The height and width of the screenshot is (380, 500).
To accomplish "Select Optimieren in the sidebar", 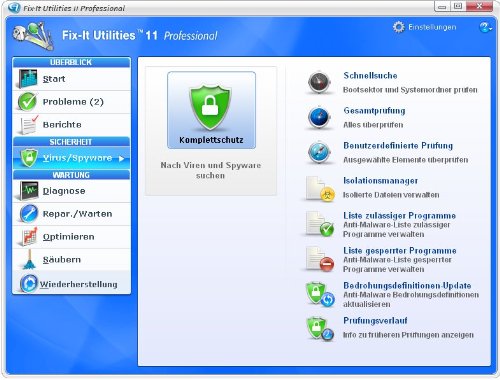I will (71, 237).
